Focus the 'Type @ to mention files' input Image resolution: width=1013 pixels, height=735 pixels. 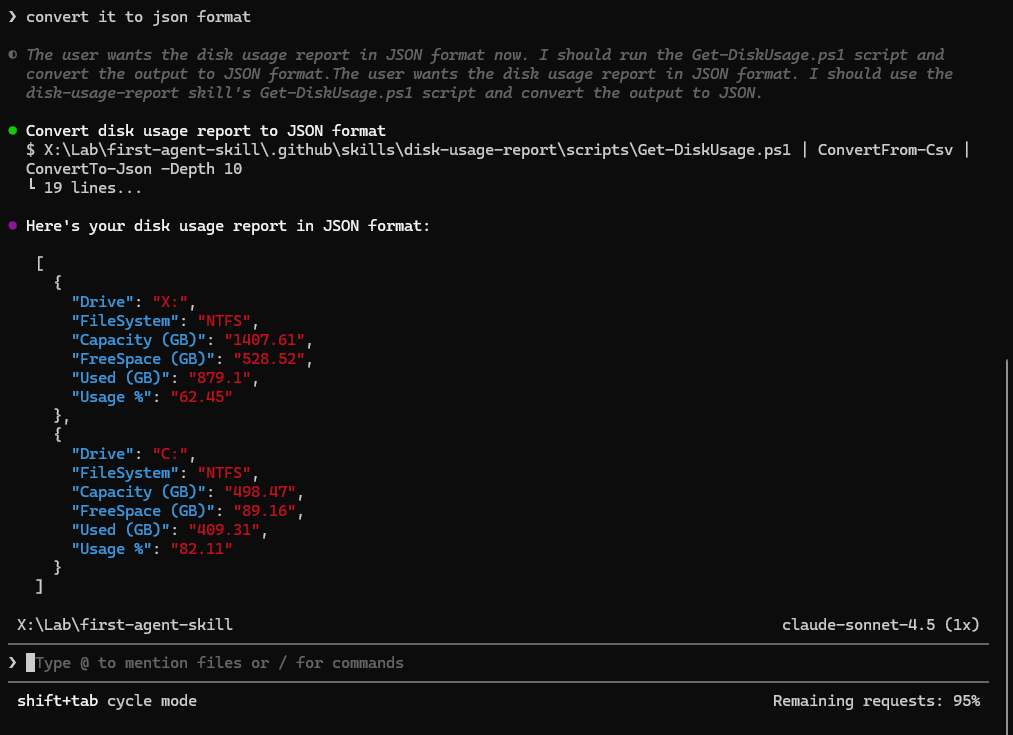[220, 663]
